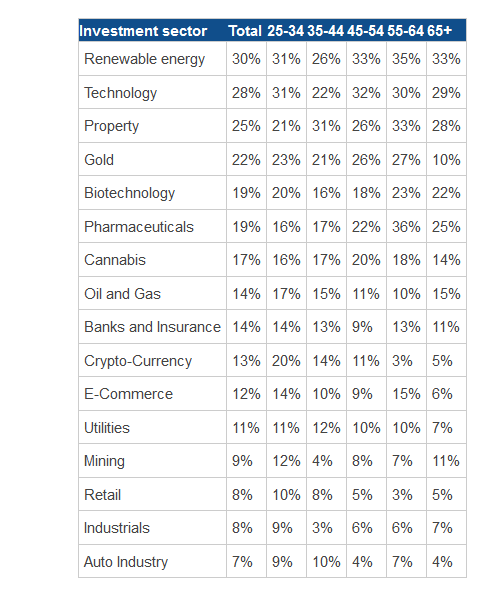Click the Biotechnology row label
Viewport: 499px width, 611px height.
point(129,193)
